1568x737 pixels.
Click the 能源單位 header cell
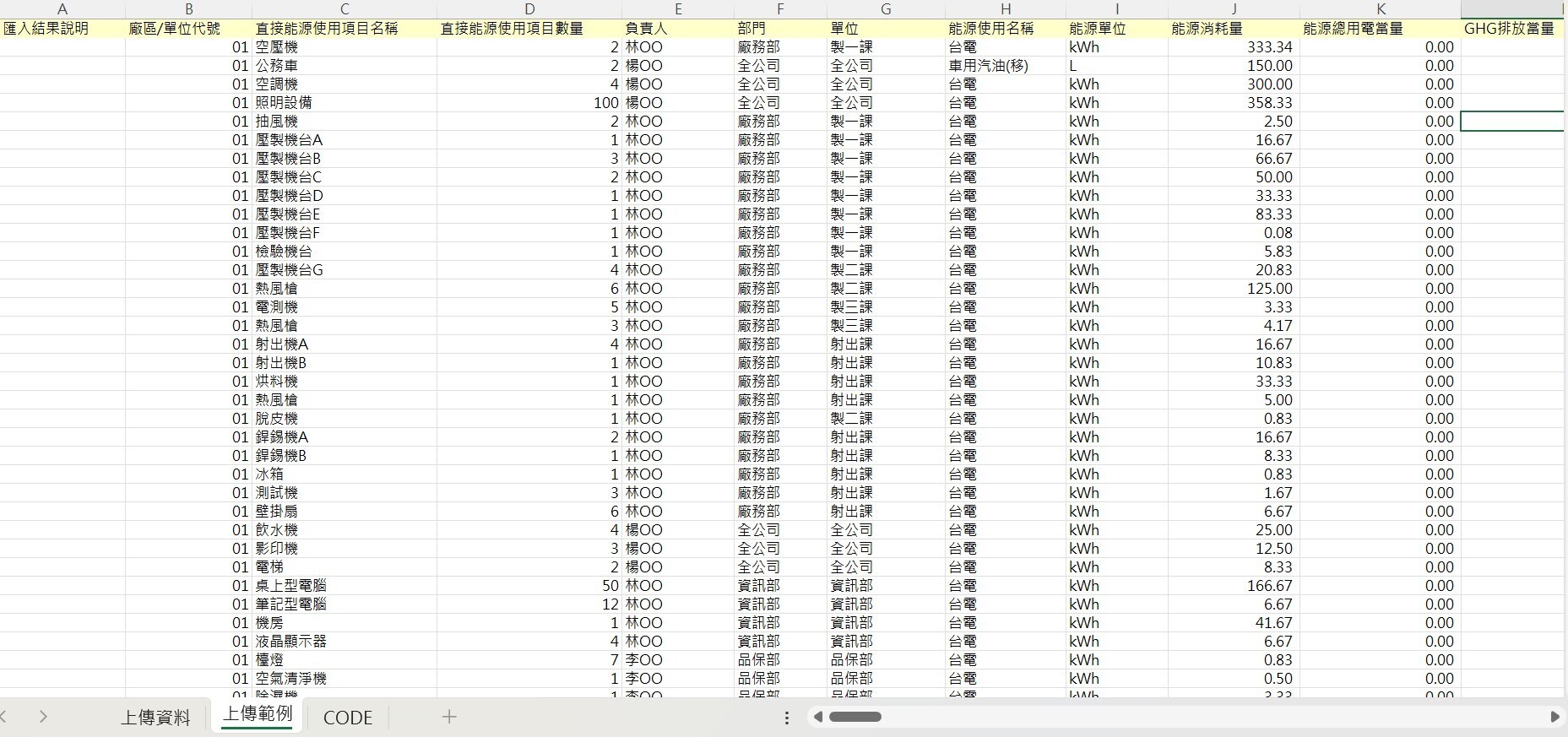(x=1117, y=28)
